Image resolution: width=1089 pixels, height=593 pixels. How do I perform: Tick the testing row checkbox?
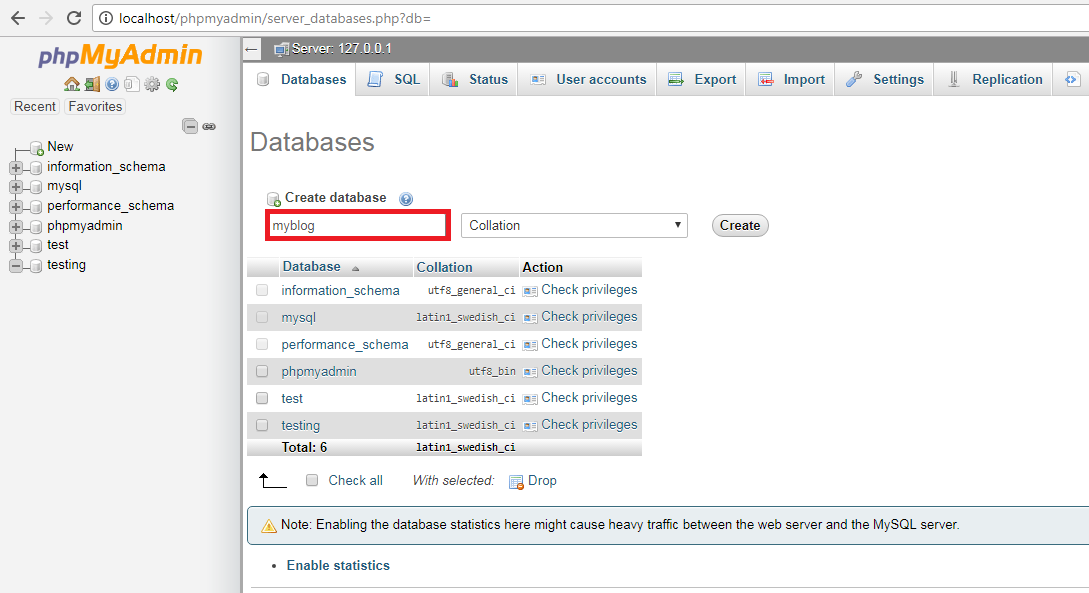point(262,426)
